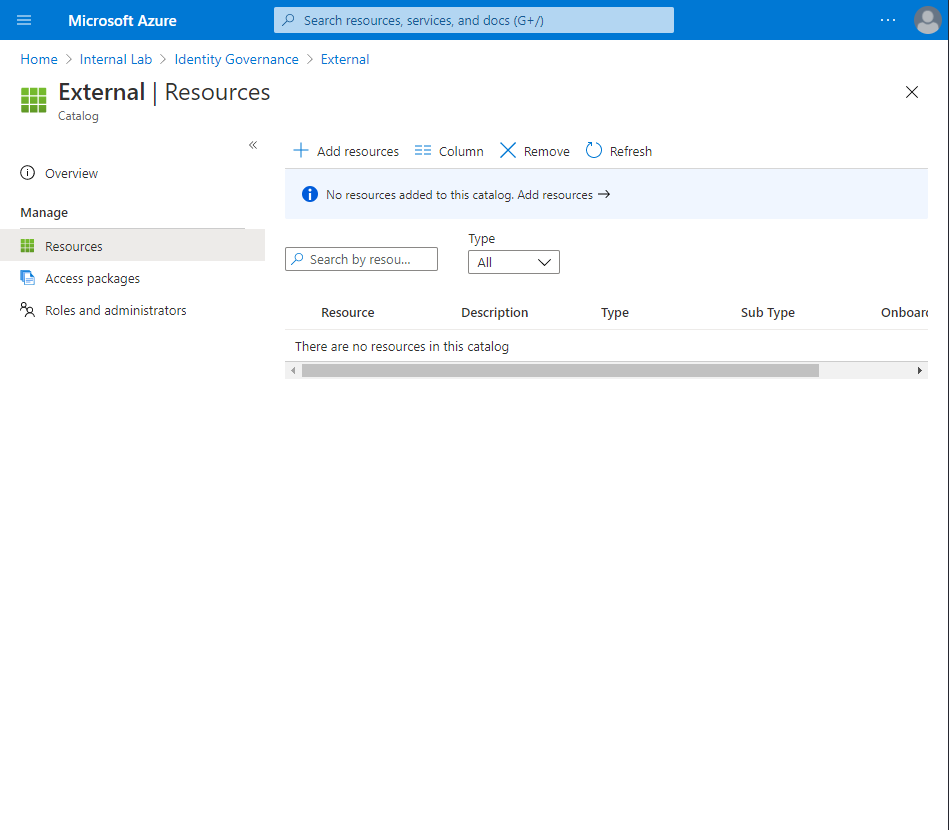Navigate to Identity Governance breadcrumb
The image size is (949, 830).
236,59
